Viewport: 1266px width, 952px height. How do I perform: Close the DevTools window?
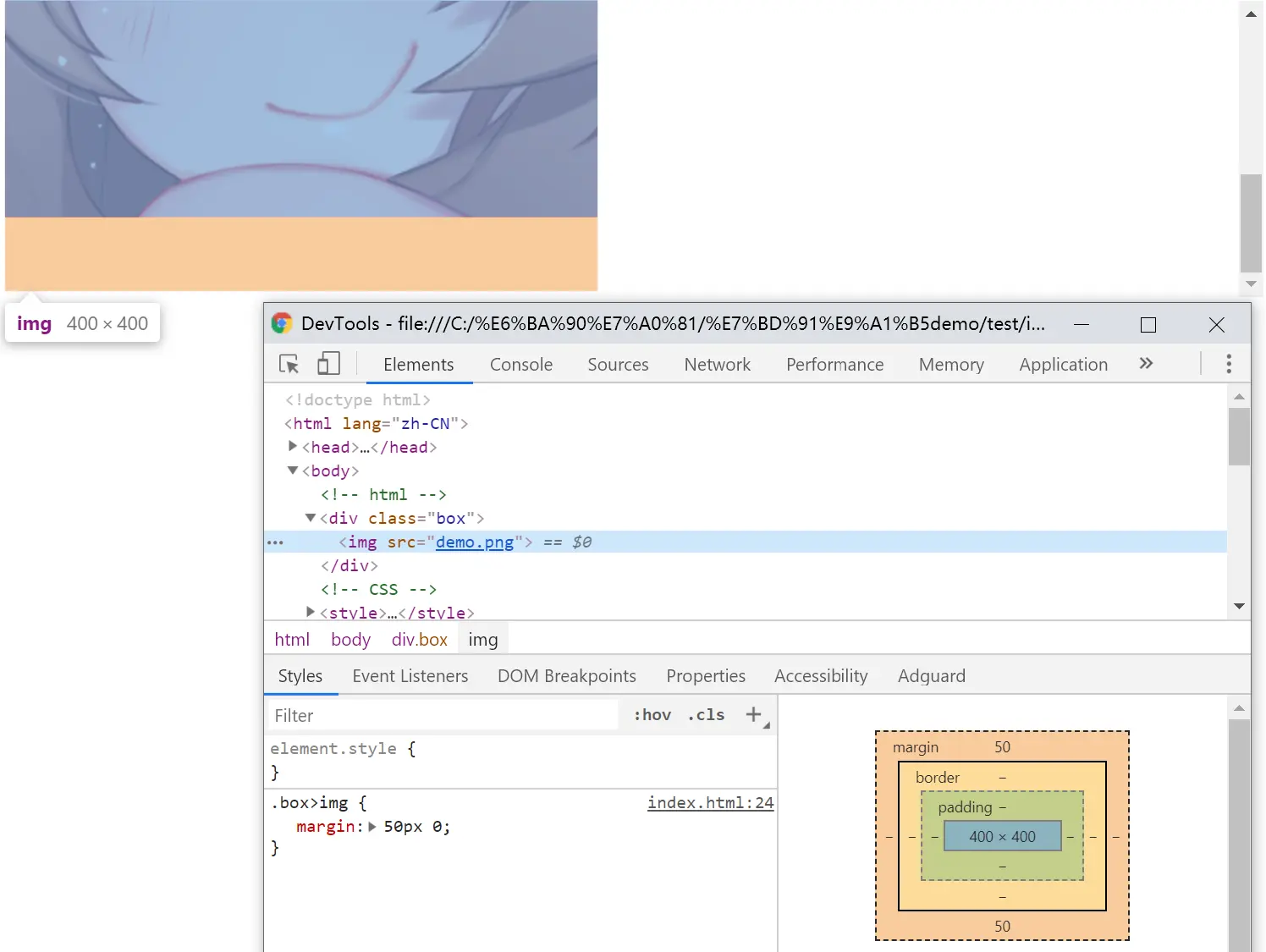tap(1217, 324)
